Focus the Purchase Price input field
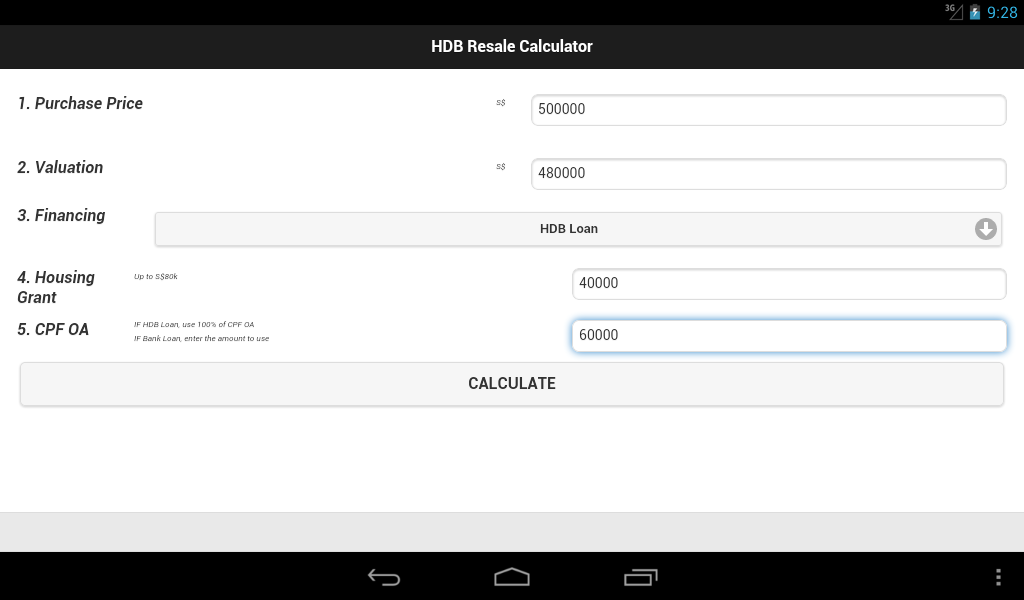 pyautogui.click(x=769, y=110)
